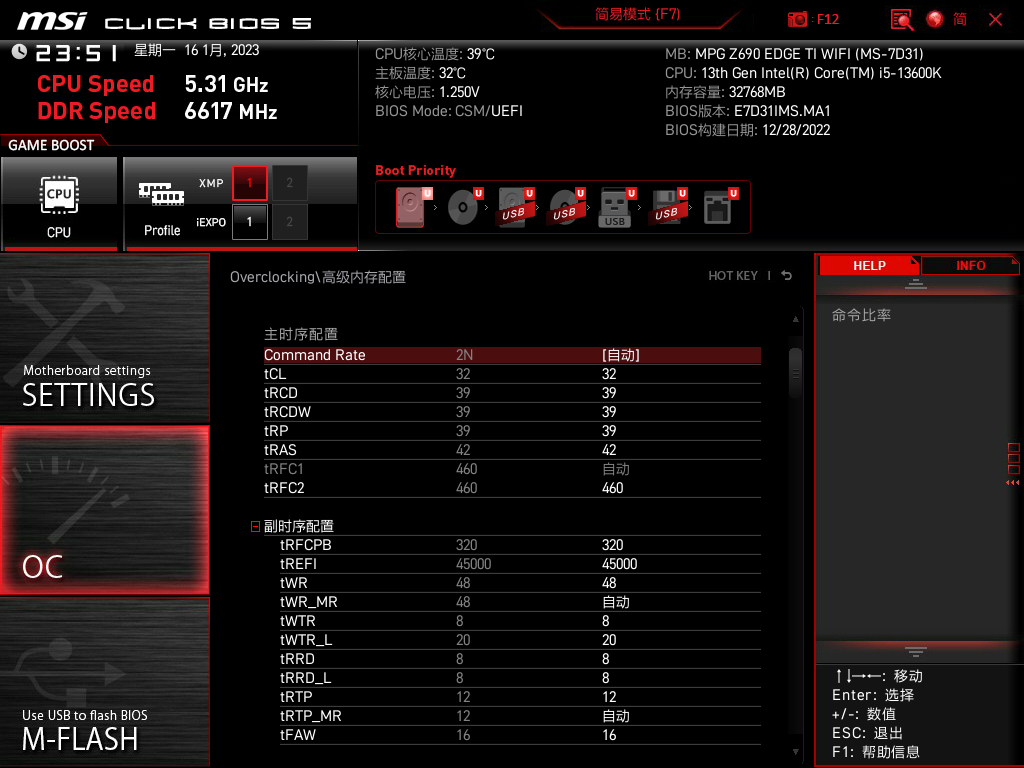Screen dimensions: 1024x768
Task: Click the clock icon beside the time
Action: pos(19,51)
